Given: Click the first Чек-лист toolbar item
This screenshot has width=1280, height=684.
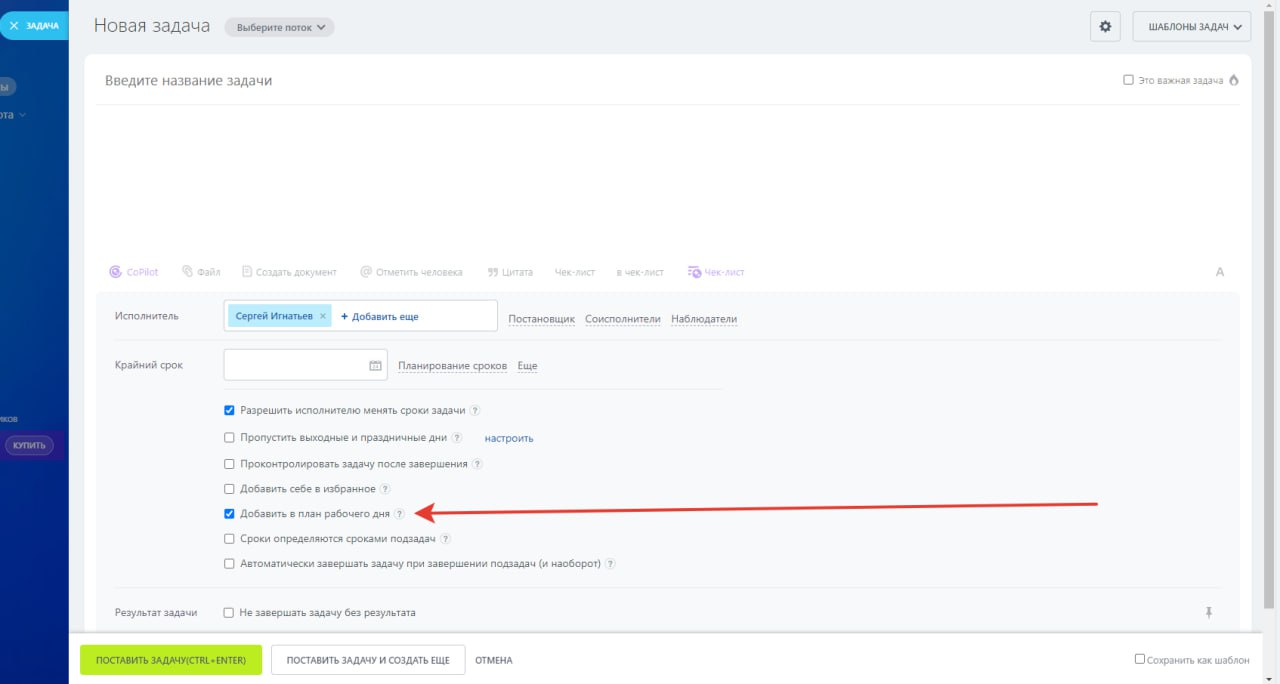Looking at the screenshot, I should click(x=575, y=272).
